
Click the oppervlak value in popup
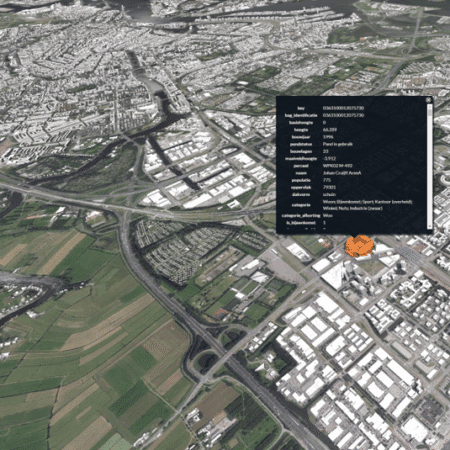(329, 187)
